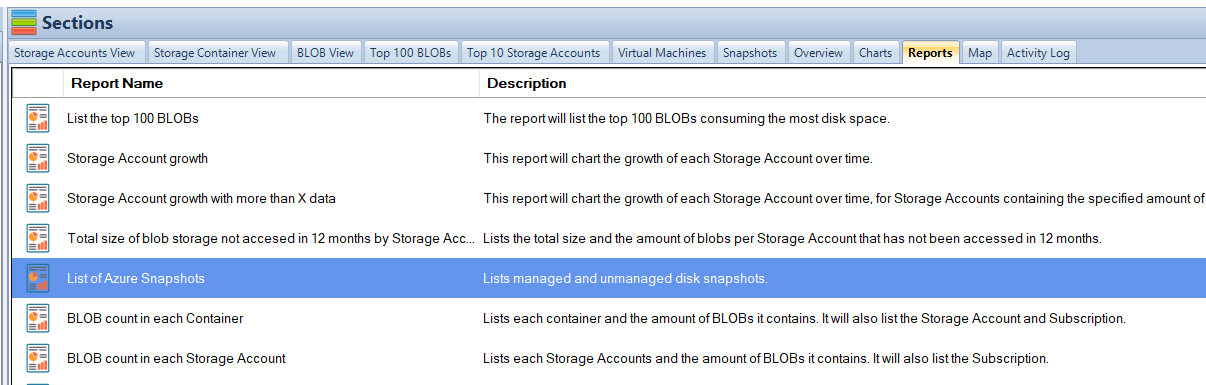The height and width of the screenshot is (385, 1206).
Task: Click icon beside List the top 100 BLOBs
Action: tap(38, 118)
